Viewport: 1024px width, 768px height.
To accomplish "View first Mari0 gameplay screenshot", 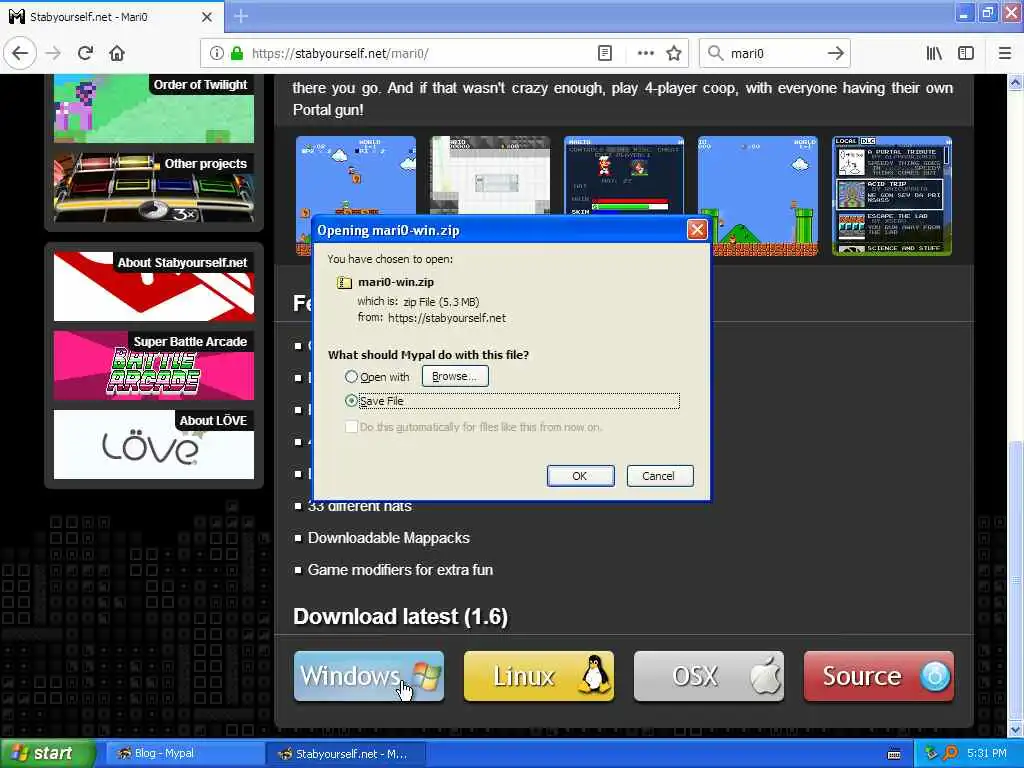I will point(356,175).
